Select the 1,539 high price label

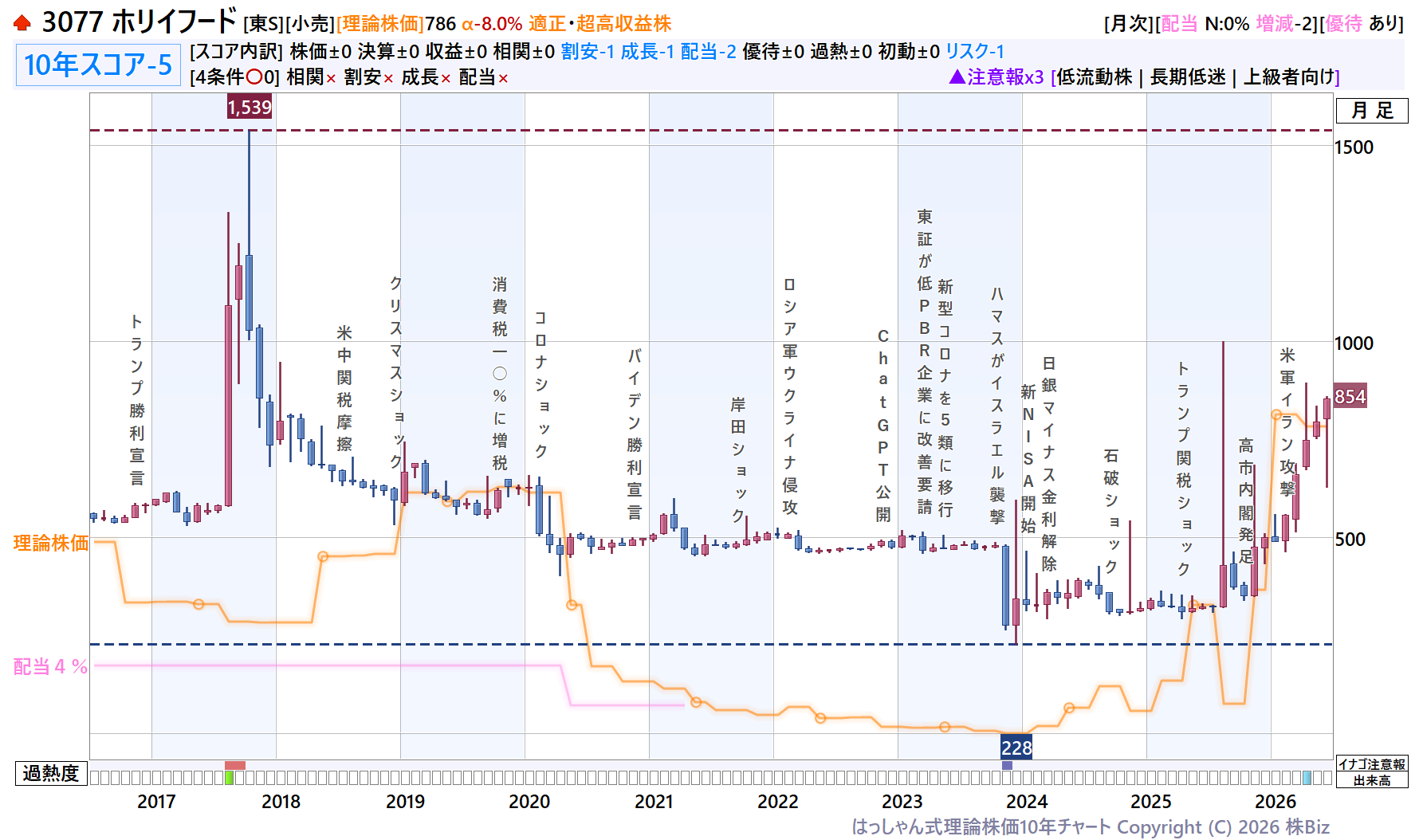(250, 107)
